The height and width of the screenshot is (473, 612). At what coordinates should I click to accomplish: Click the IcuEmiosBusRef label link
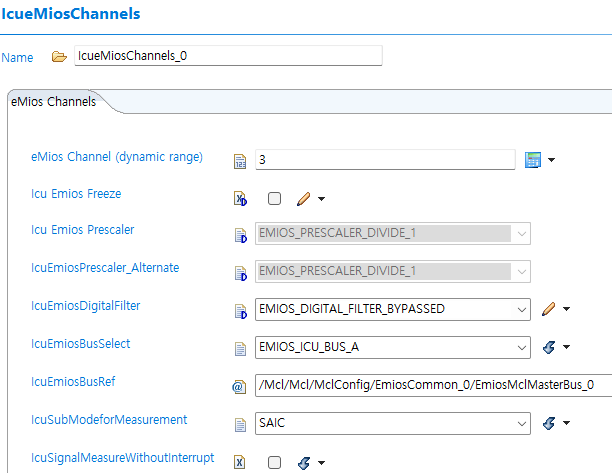click(x=72, y=381)
